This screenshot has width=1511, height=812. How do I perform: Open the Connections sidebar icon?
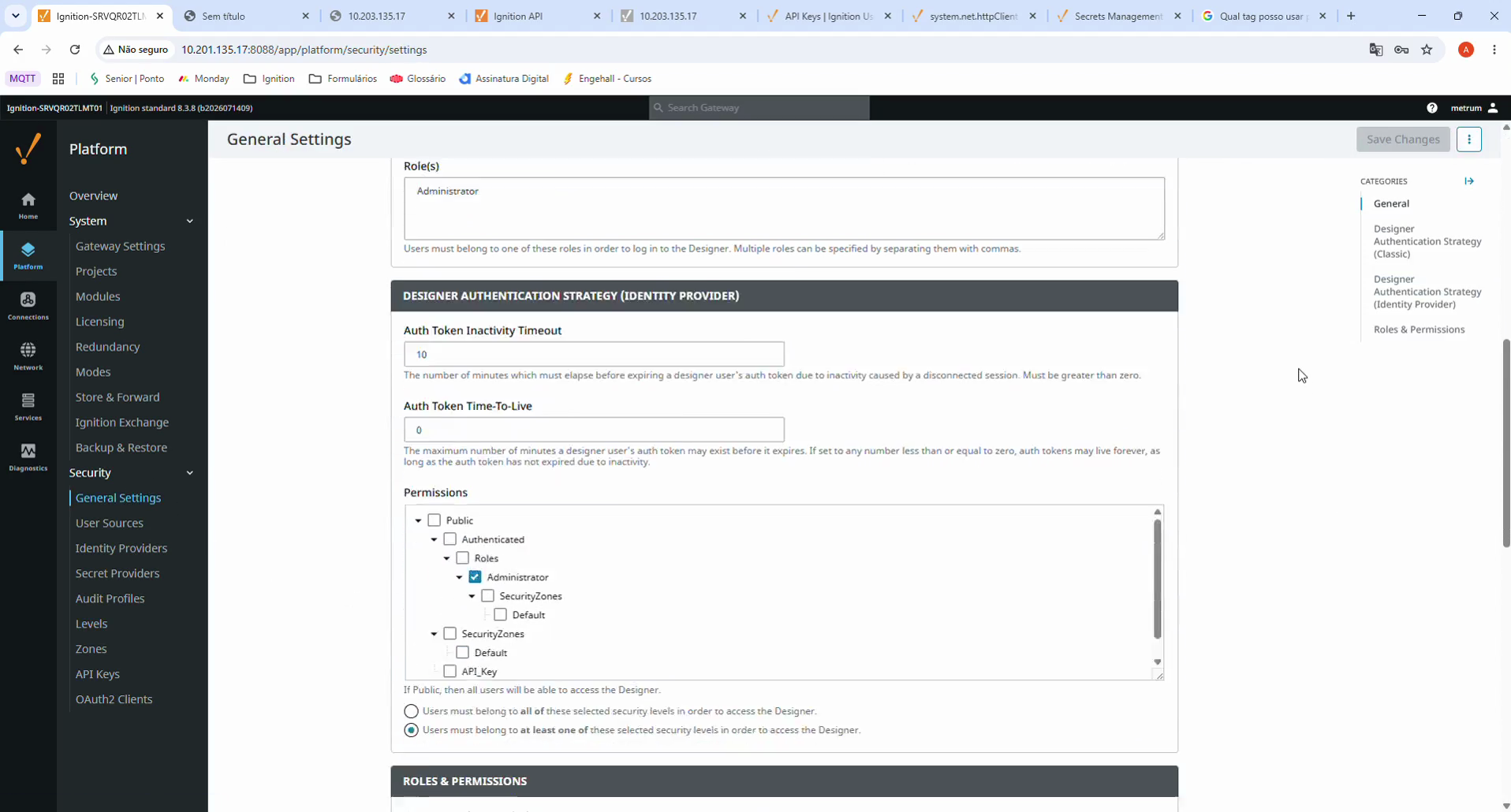[28, 307]
